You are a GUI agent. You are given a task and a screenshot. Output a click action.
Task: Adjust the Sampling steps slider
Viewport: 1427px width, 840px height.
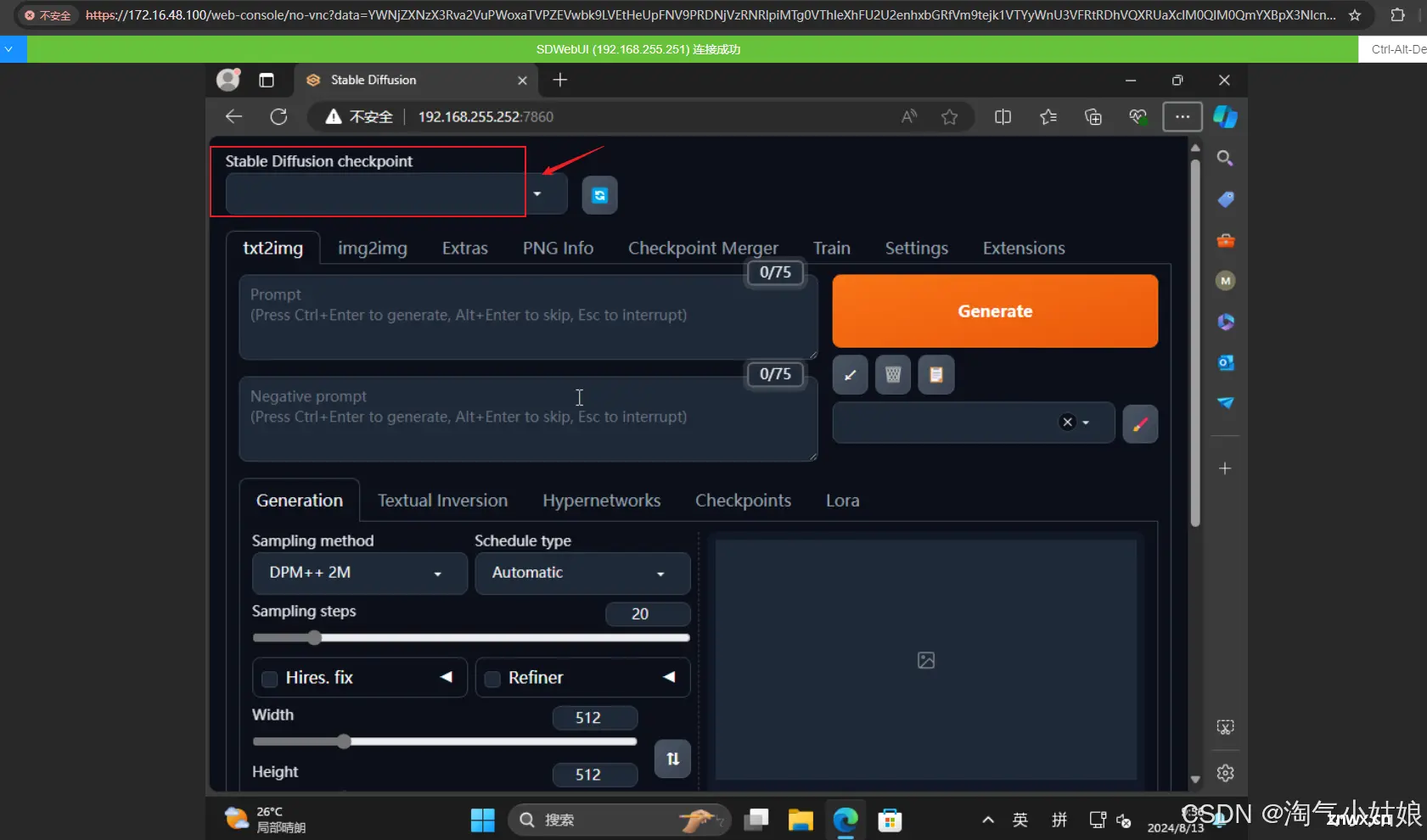pos(471,638)
